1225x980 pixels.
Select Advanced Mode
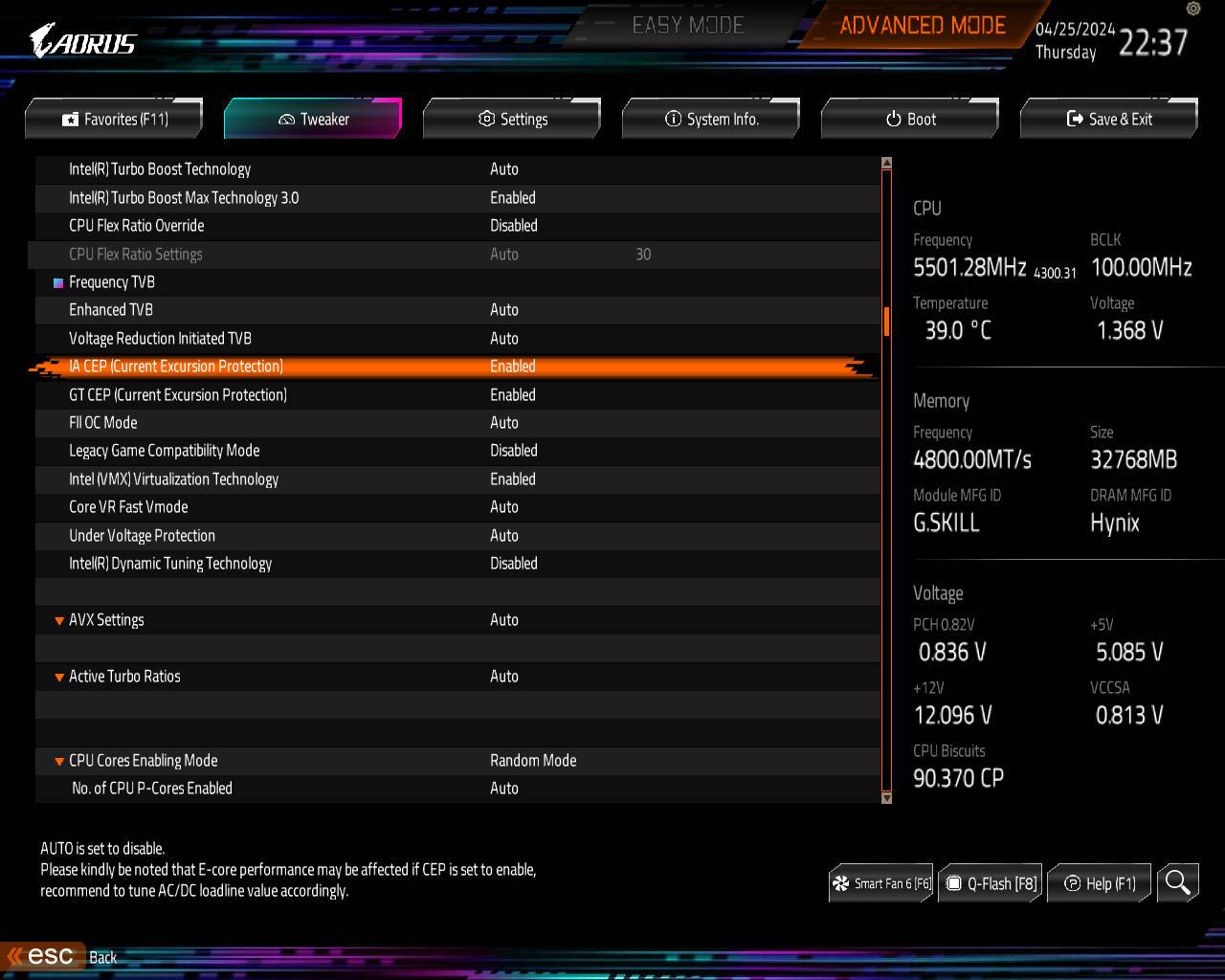pos(923,26)
